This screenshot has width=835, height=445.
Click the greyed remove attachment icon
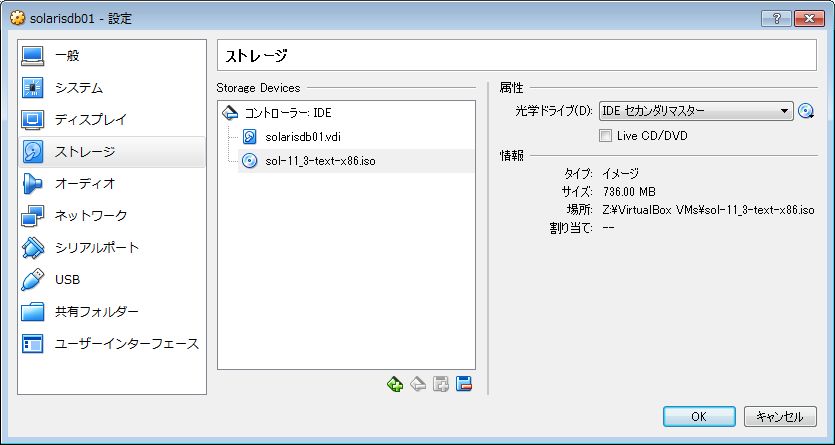(x=418, y=384)
